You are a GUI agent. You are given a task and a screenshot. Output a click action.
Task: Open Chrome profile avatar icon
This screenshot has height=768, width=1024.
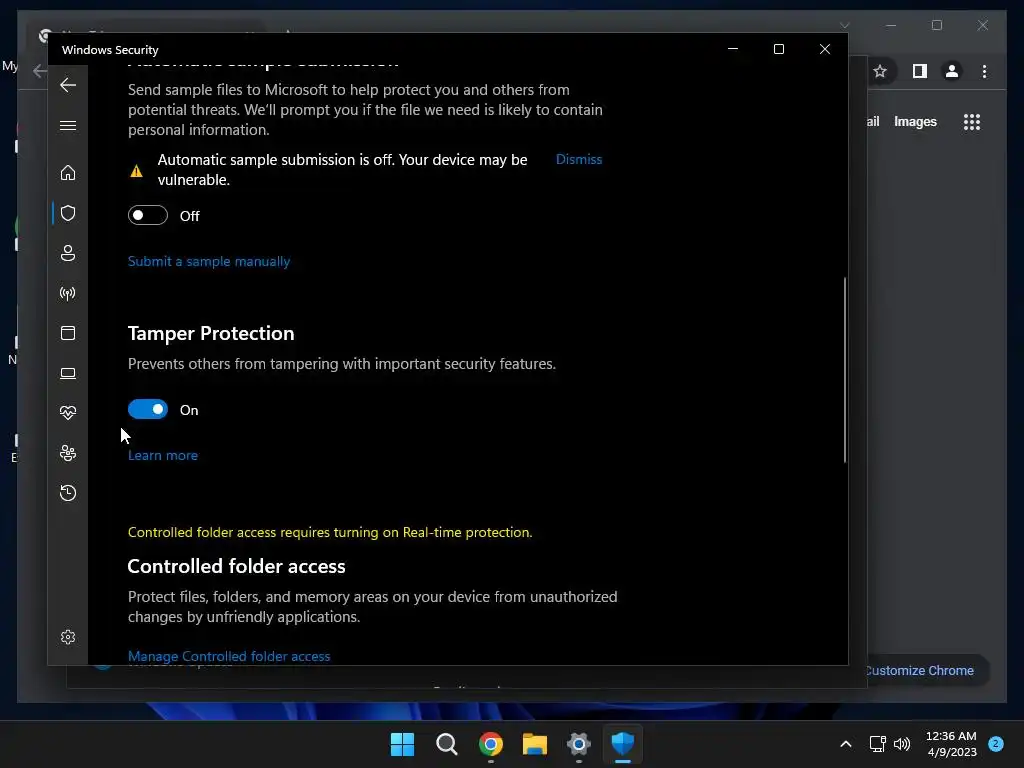[952, 71]
